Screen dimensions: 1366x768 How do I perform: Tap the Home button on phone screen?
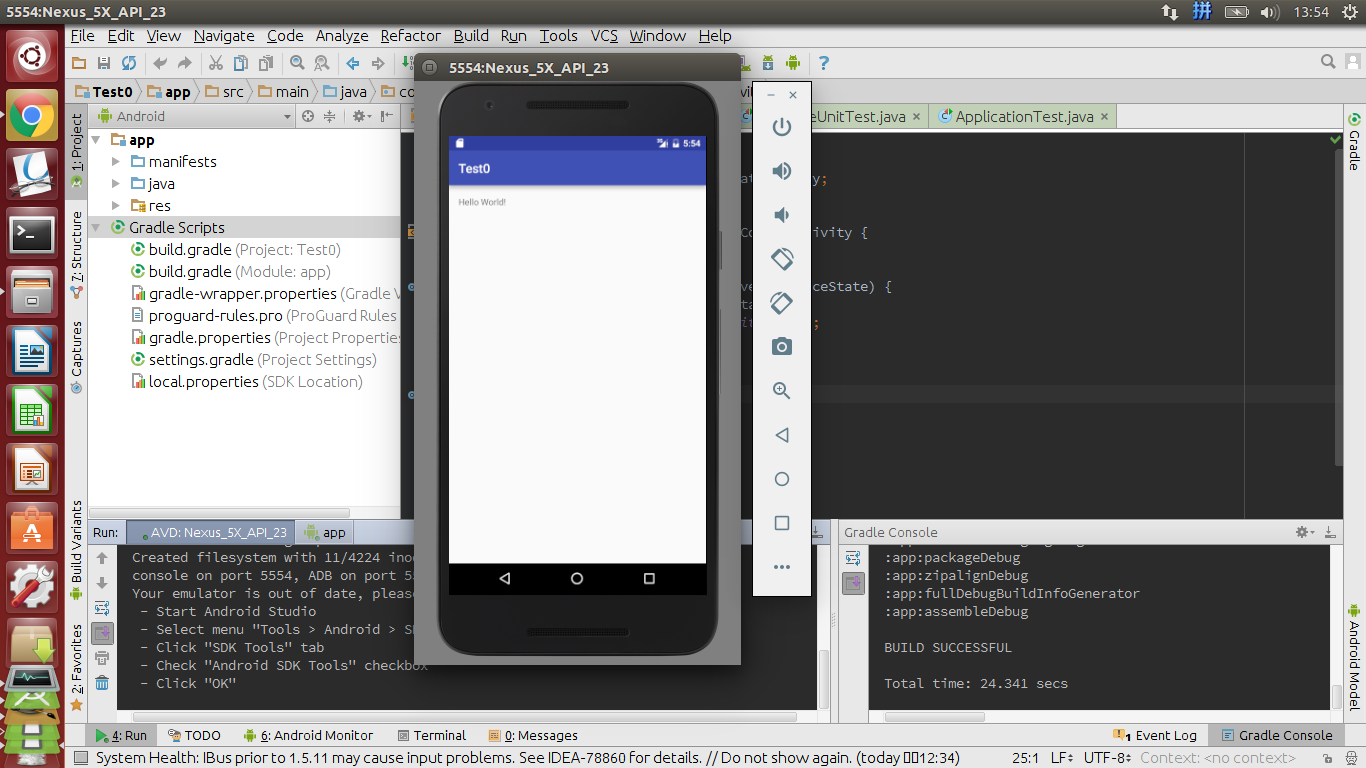tap(577, 579)
